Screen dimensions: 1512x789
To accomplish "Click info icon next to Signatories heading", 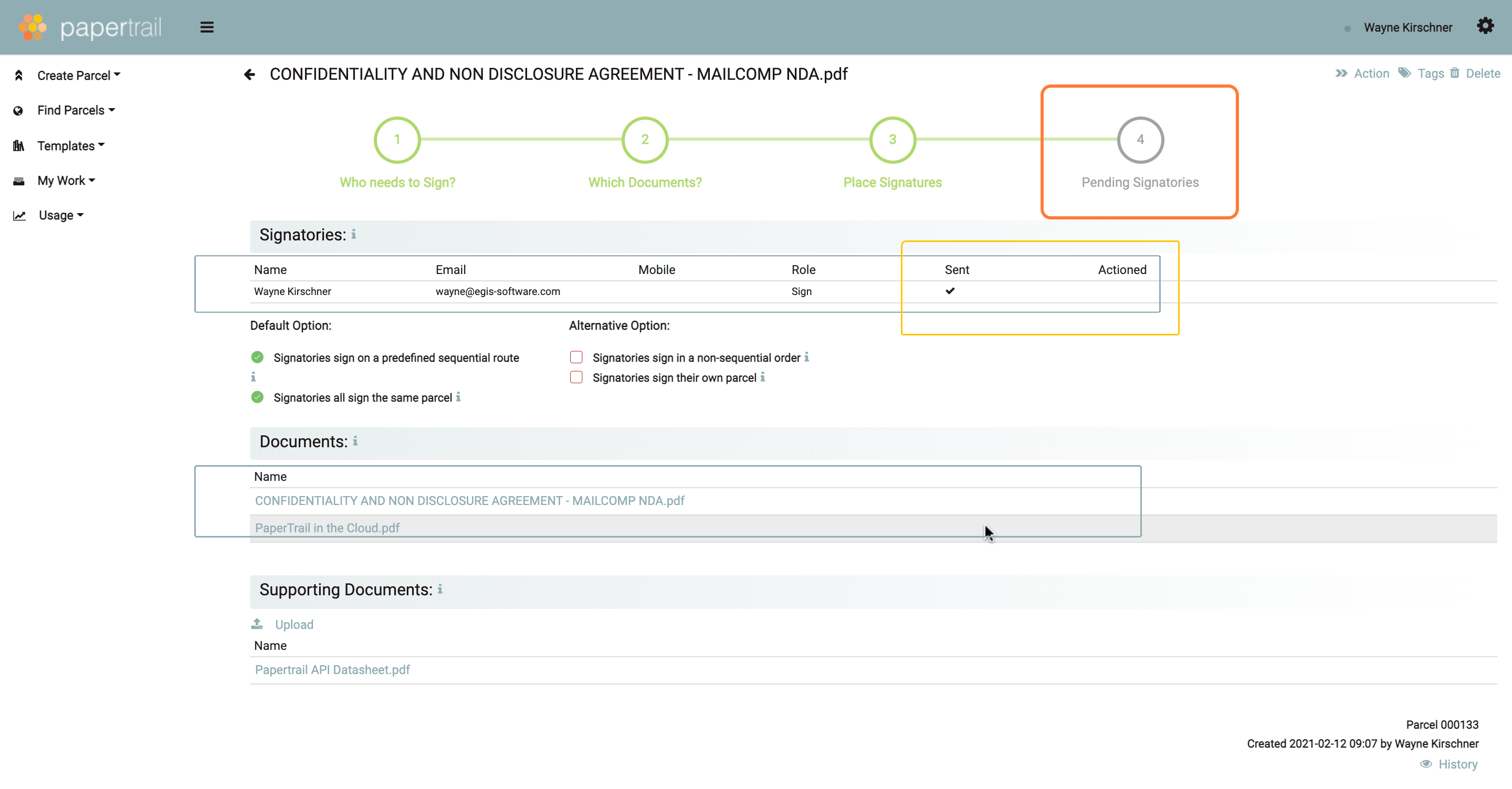I will (x=353, y=234).
